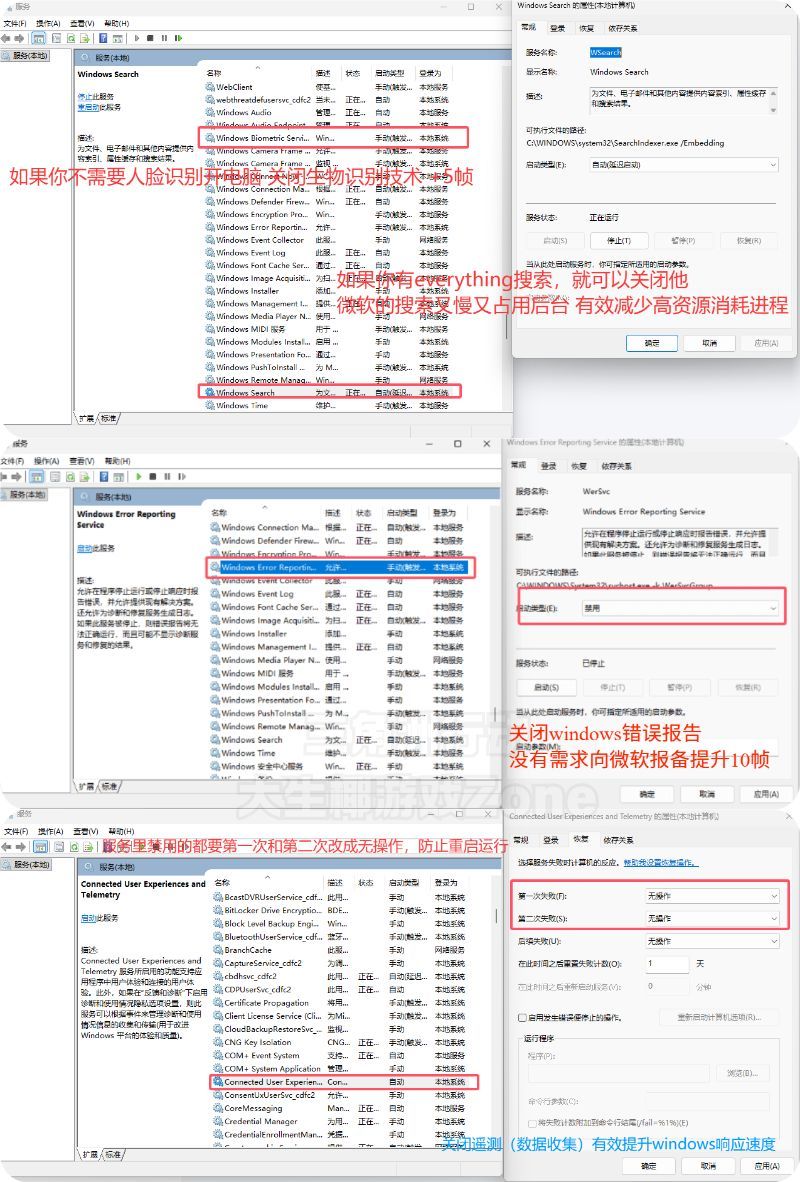
Task: Click Restart Service icon in middle Services toolbar
Action: (x=182, y=476)
